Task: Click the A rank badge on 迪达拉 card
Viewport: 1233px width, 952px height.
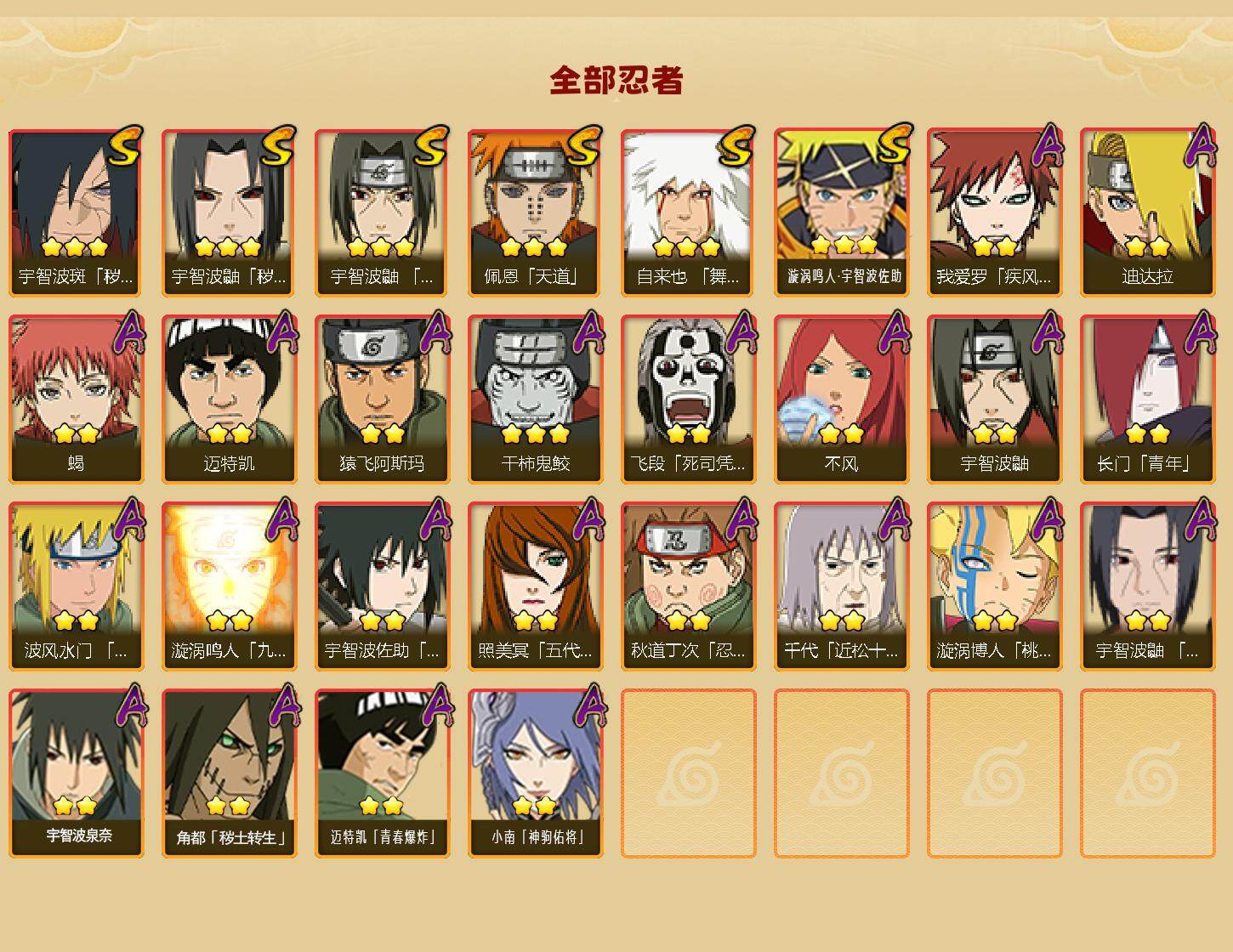Action: (1200, 145)
